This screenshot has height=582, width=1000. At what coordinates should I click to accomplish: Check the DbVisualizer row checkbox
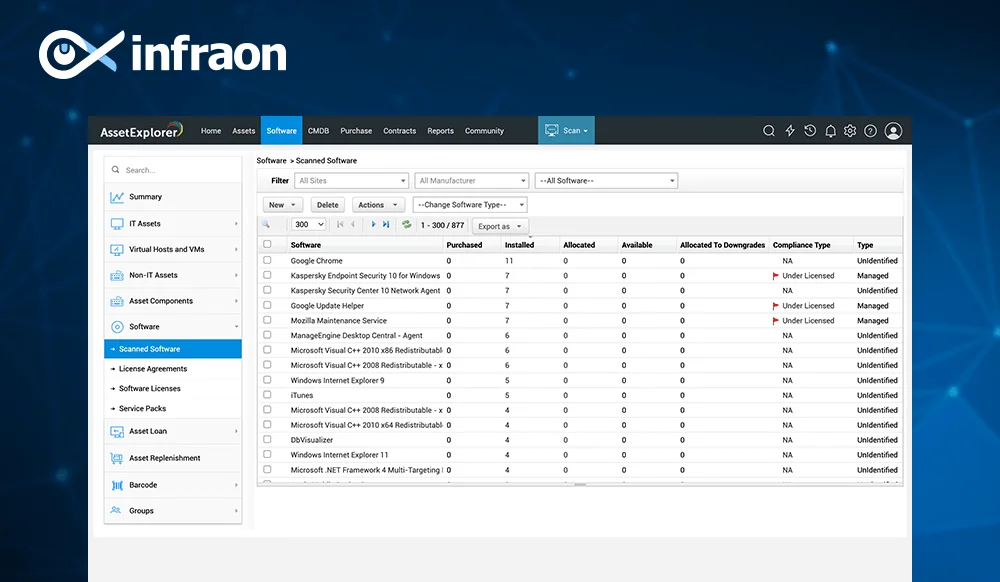tap(267, 439)
